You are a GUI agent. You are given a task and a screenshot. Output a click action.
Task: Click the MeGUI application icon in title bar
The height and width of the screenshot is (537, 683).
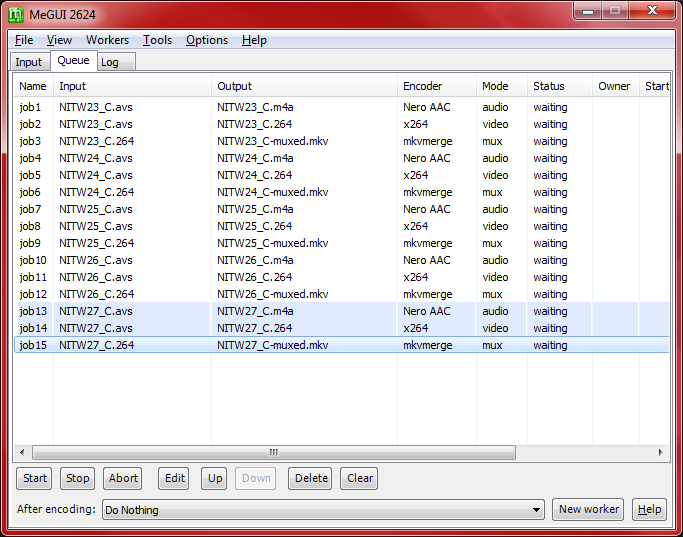coord(16,15)
